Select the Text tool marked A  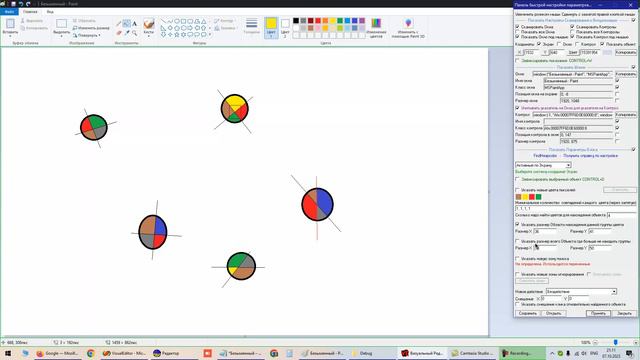pos(134,24)
